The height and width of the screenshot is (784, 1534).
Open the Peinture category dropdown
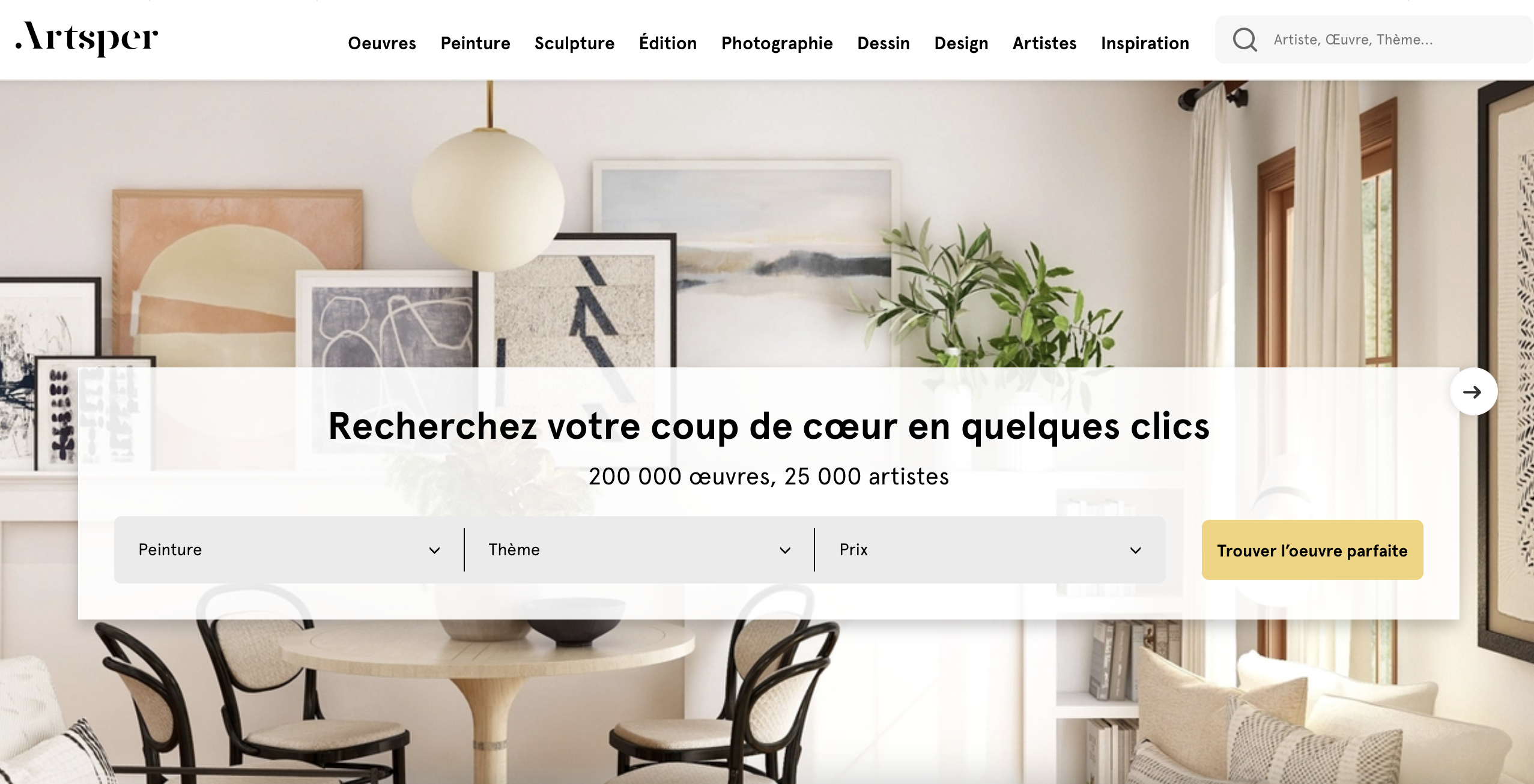pos(289,550)
